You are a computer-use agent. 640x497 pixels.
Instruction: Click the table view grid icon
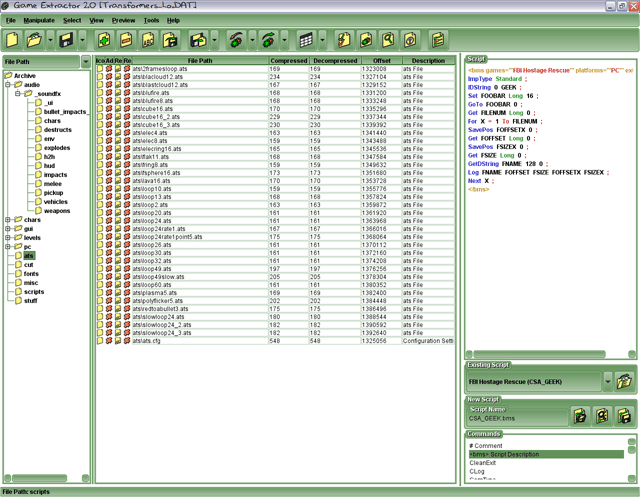306,40
